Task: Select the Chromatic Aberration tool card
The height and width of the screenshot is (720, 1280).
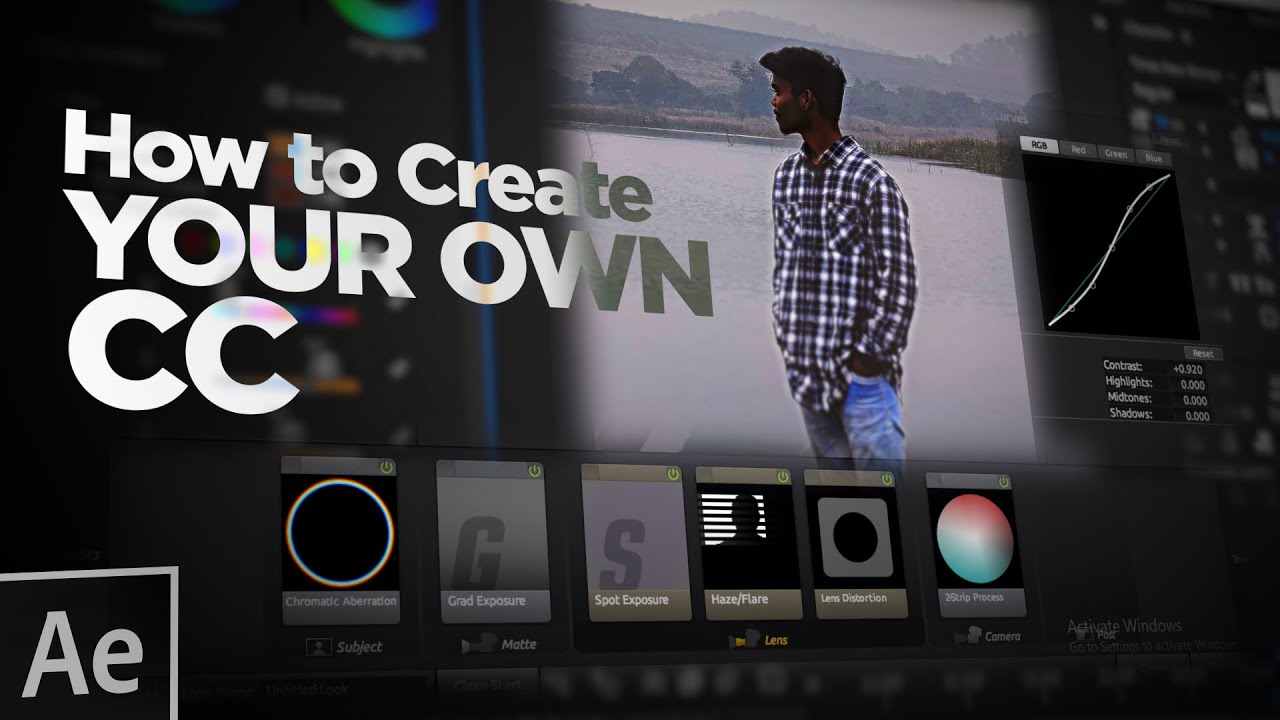Action: click(x=340, y=541)
